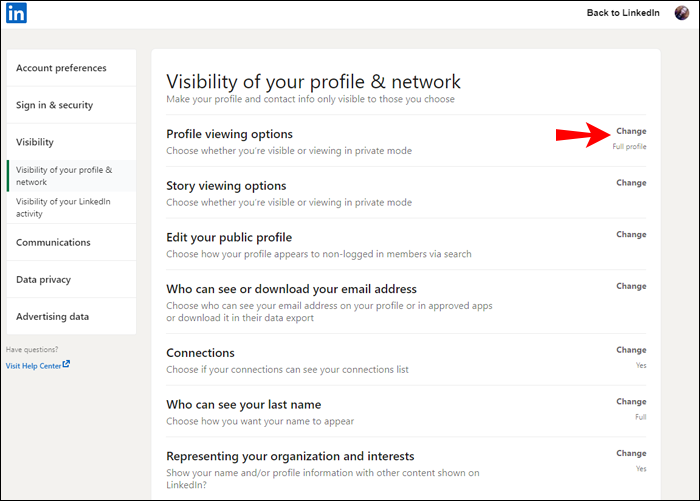This screenshot has width=700, height=501.
Task: Open the Advertising data section
Action: coord(52,317)
